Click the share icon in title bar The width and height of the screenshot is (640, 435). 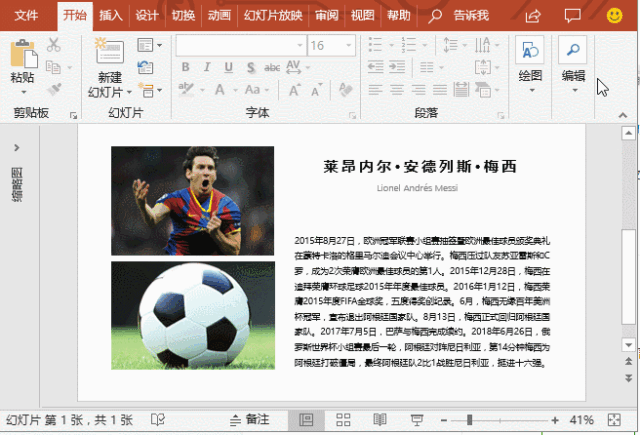pos(533,16)
